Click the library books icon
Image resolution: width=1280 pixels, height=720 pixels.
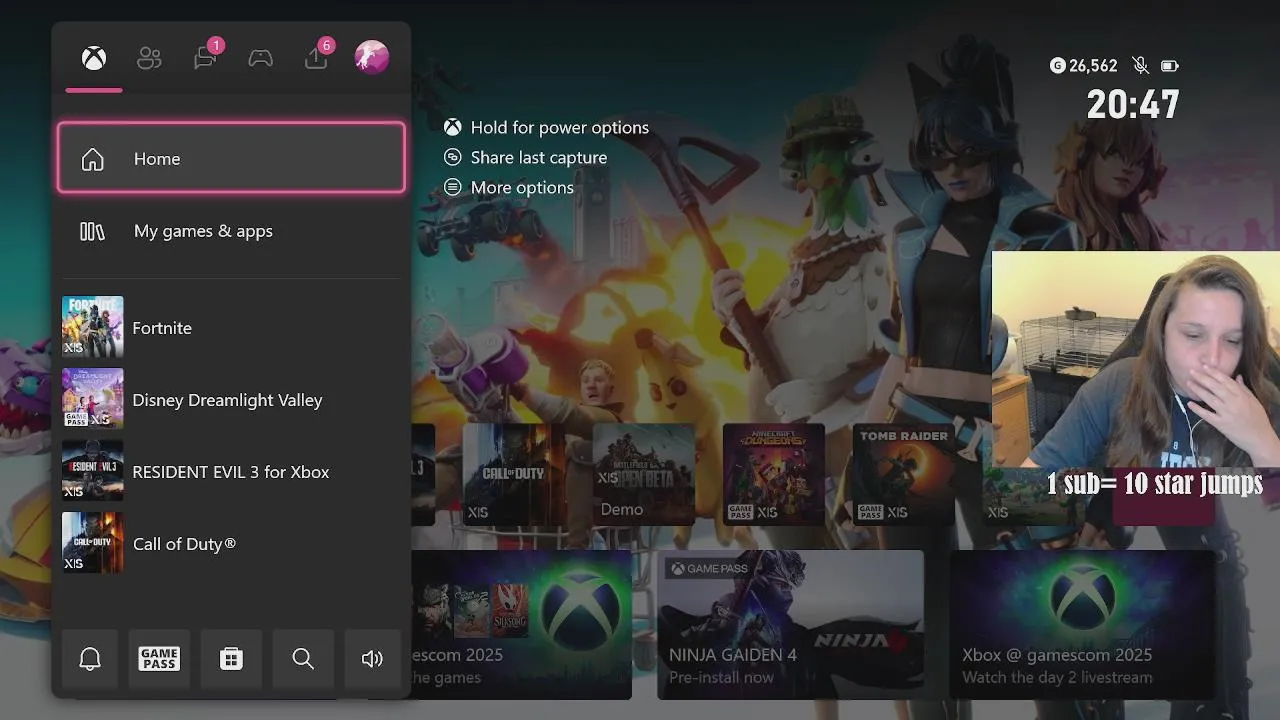tap(92, 231)
